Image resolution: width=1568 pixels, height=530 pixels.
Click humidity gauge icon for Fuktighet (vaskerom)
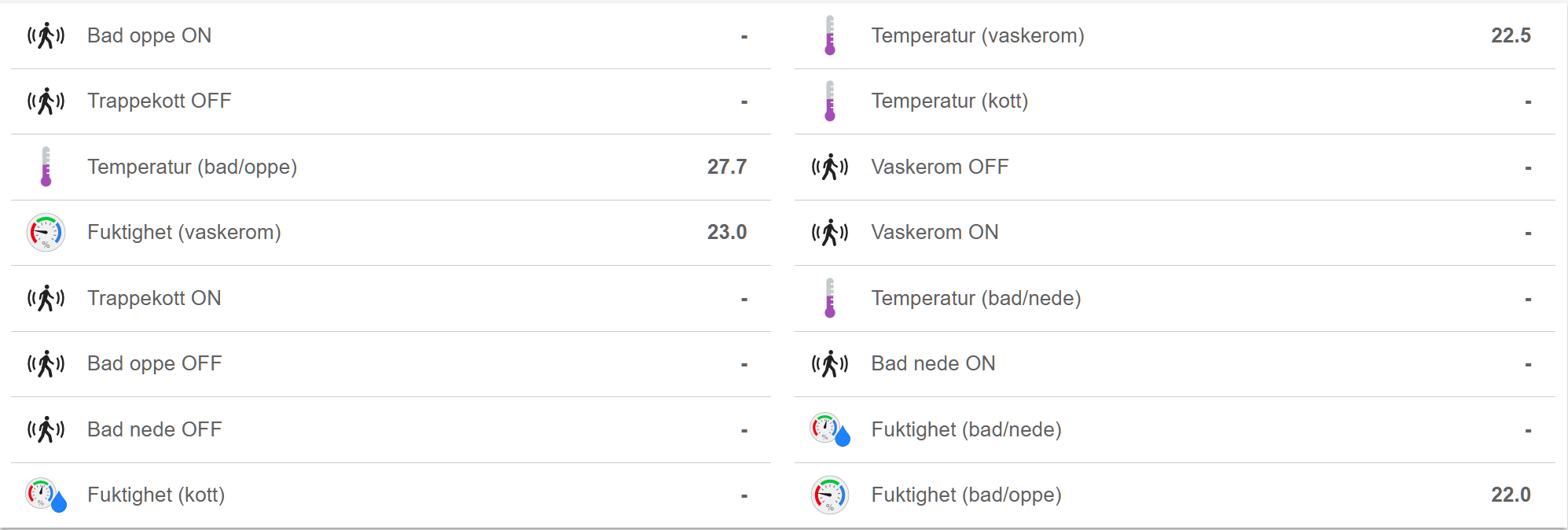(46, 233)
